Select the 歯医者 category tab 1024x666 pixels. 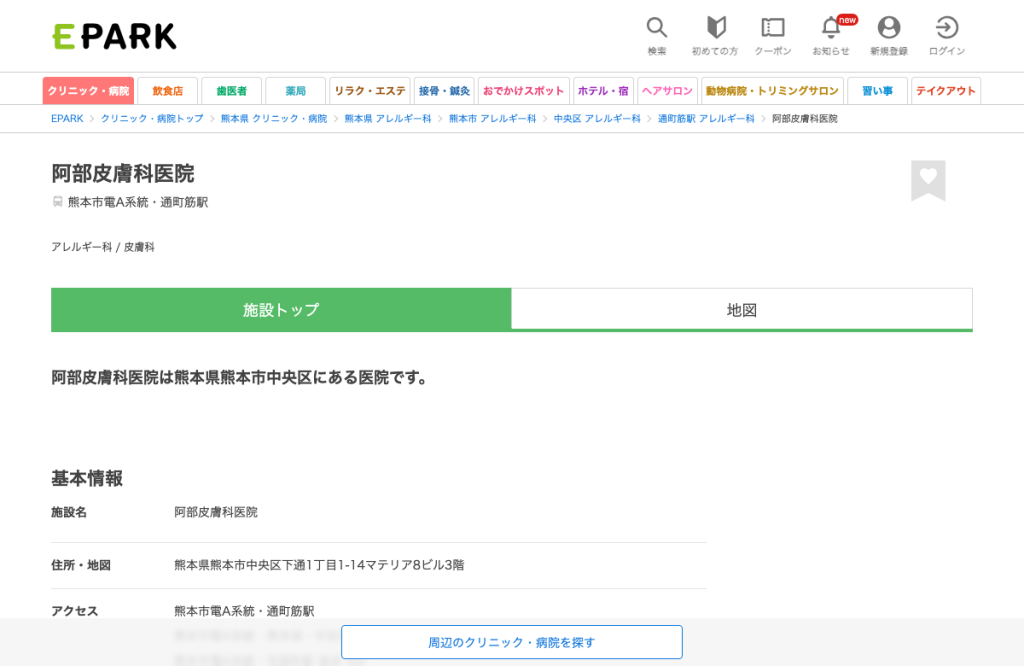[232, 91]
